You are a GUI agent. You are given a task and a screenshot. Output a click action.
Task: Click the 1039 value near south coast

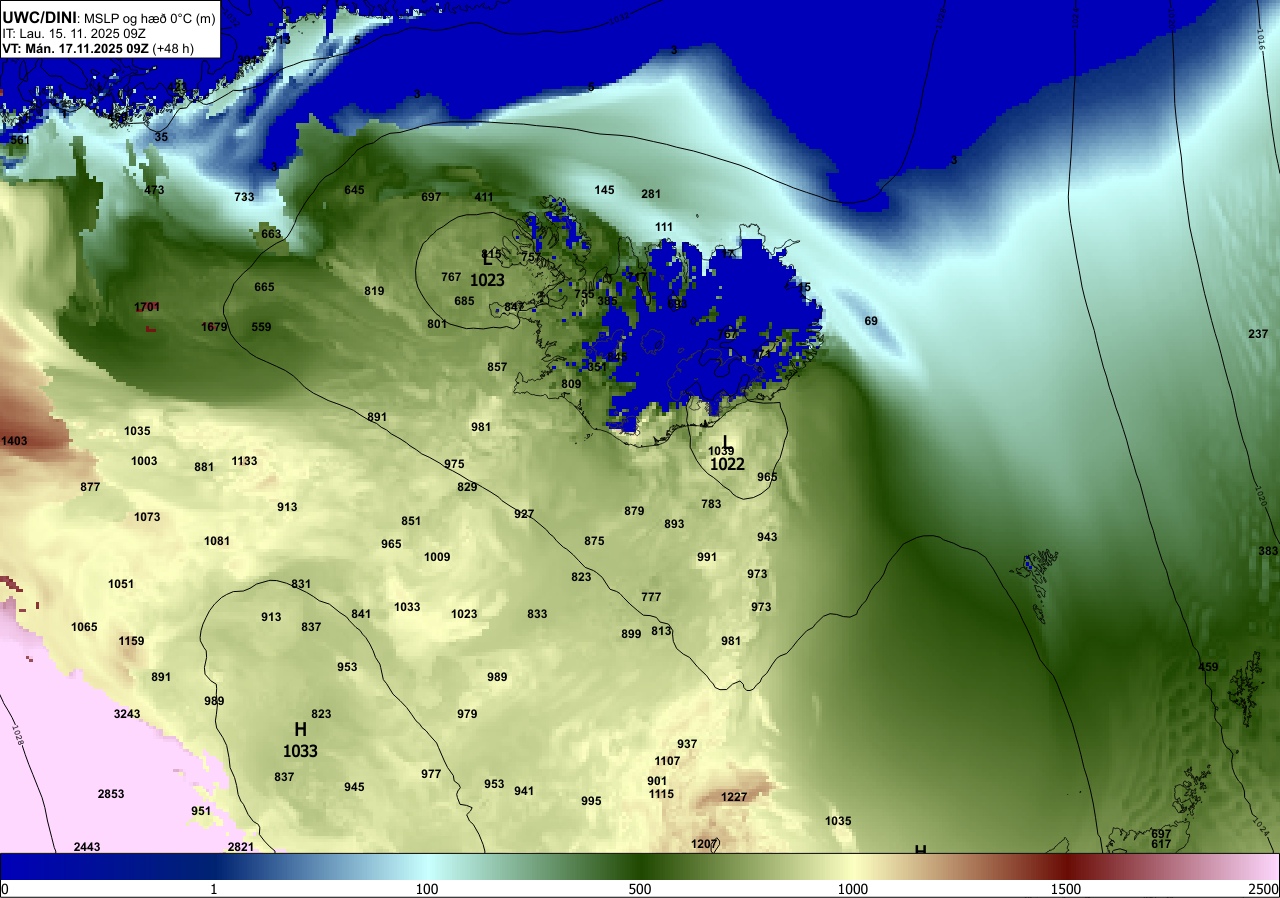point(721,451)
